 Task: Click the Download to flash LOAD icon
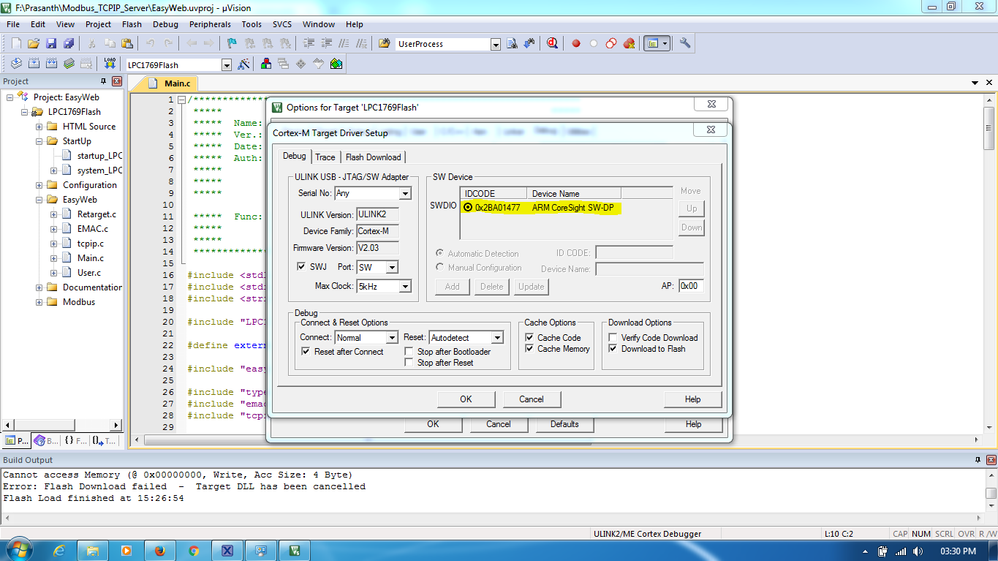pyautogui.click(x=109, y=64)
